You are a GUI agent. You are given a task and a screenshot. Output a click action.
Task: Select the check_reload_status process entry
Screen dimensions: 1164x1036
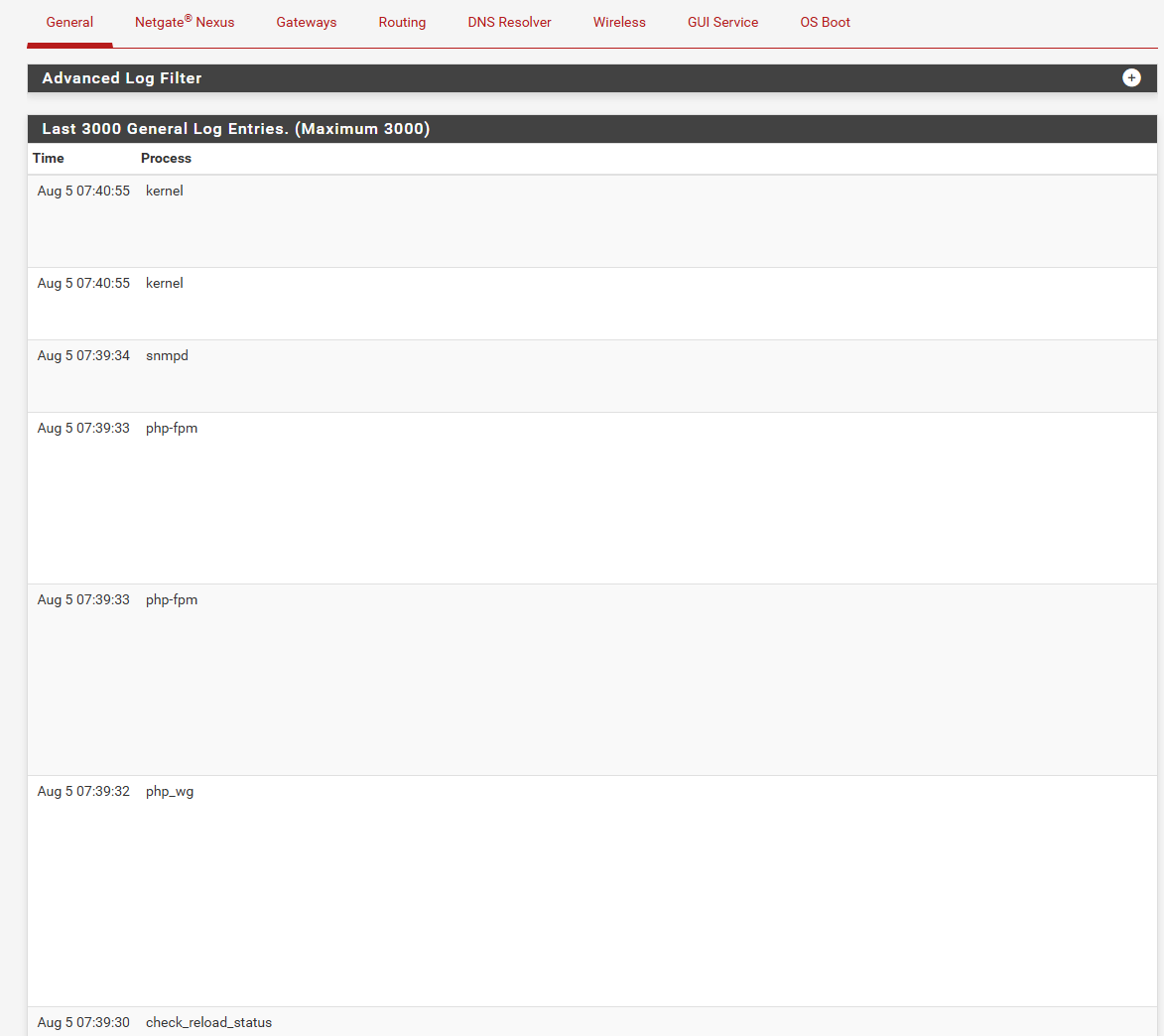208,1023
